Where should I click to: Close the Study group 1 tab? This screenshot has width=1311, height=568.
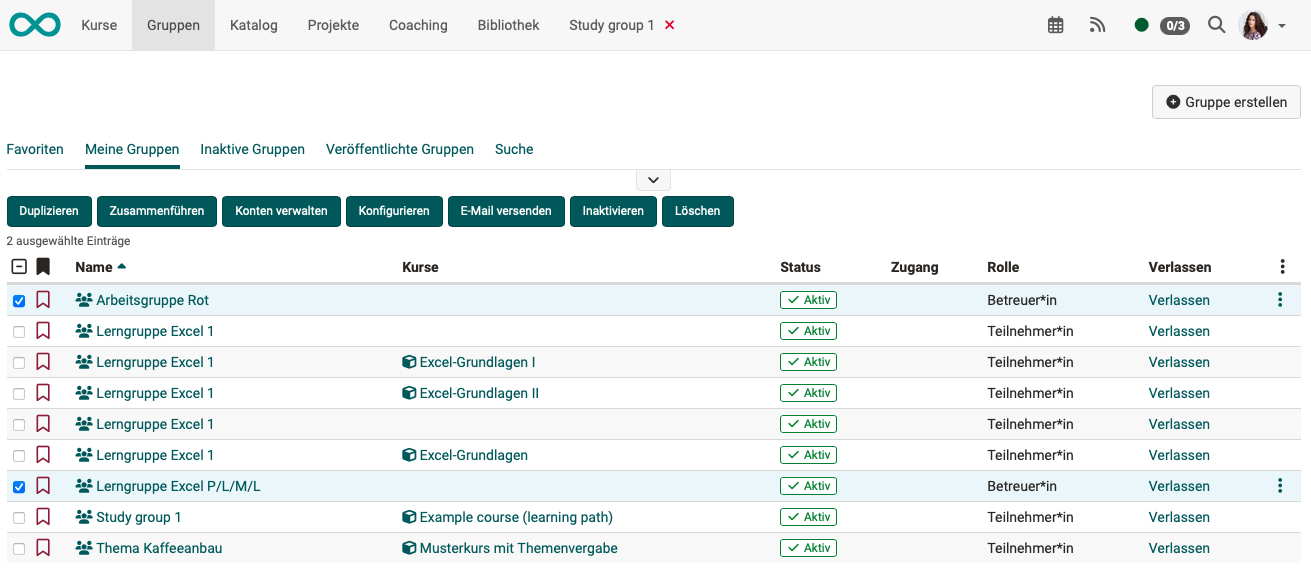click(670, 25)
